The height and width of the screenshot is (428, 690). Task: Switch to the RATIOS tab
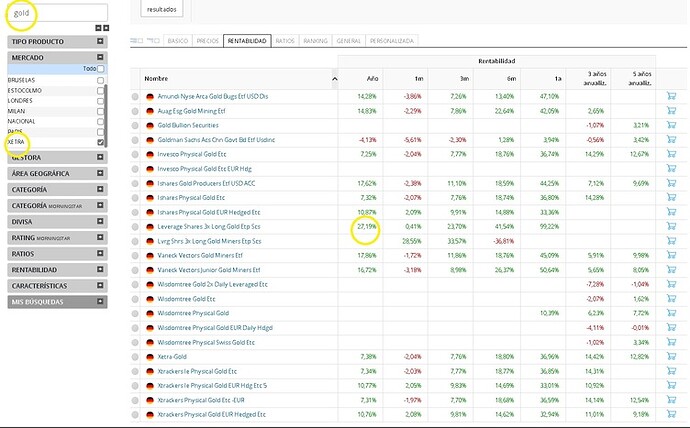click(x=285, y=40)
